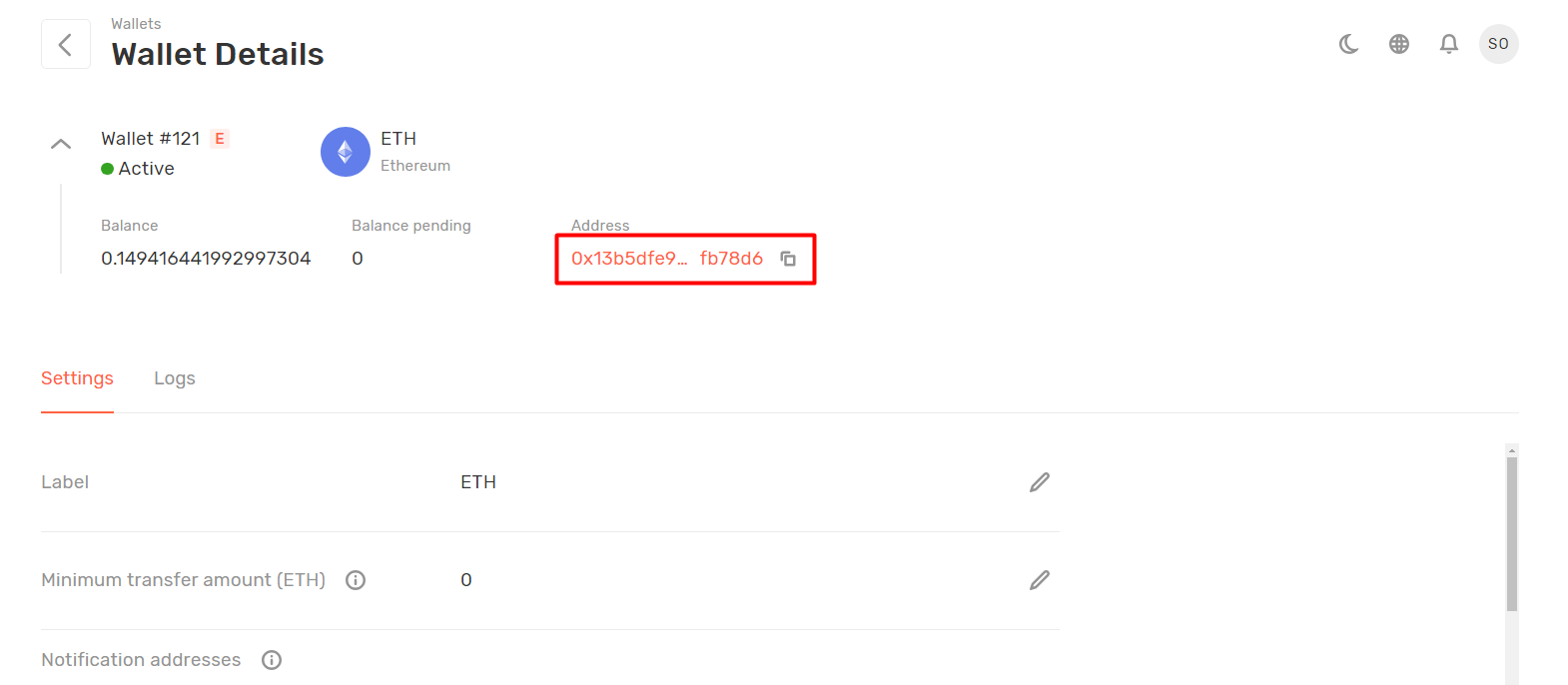Select the Settings tab
The height and width of the screenshot is (685, 1568).
point(77,378)
